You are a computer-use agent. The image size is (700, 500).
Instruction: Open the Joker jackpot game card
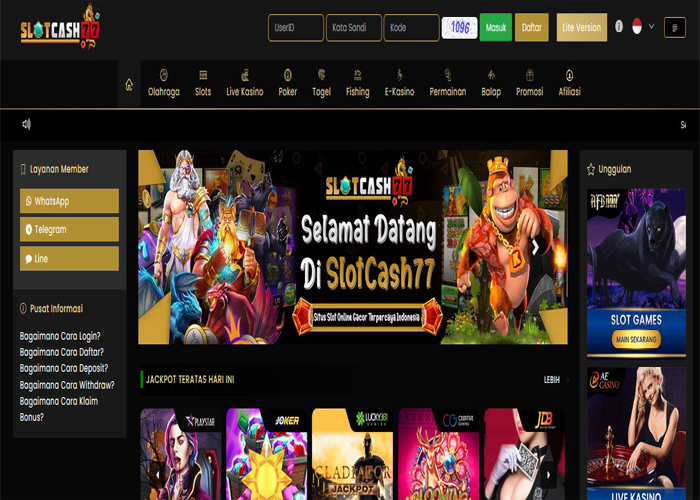(267, 454)
